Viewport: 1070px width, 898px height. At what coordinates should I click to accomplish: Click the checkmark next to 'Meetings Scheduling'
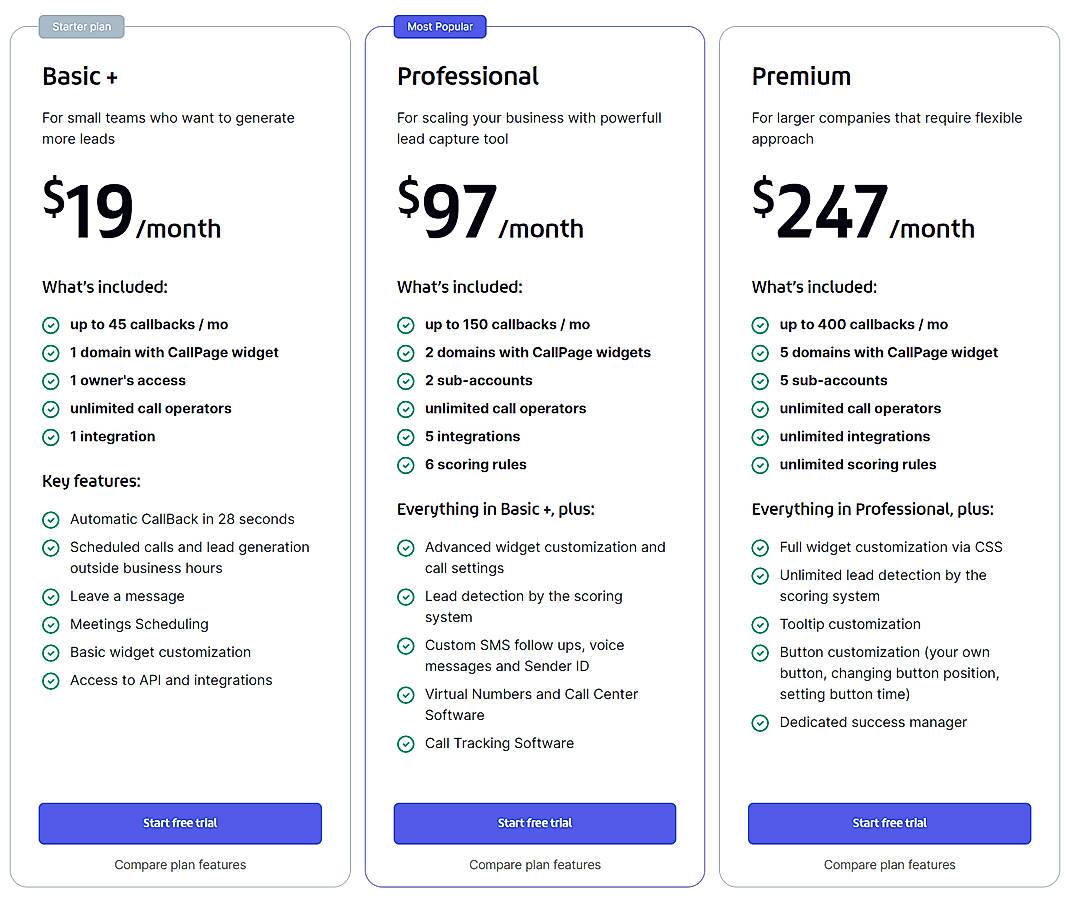(51, 624)
